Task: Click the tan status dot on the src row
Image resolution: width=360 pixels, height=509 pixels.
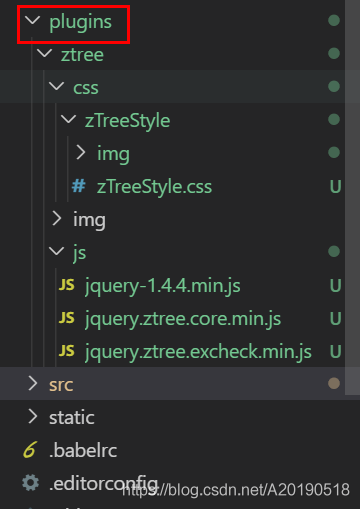Action: (x=334, y=383)
